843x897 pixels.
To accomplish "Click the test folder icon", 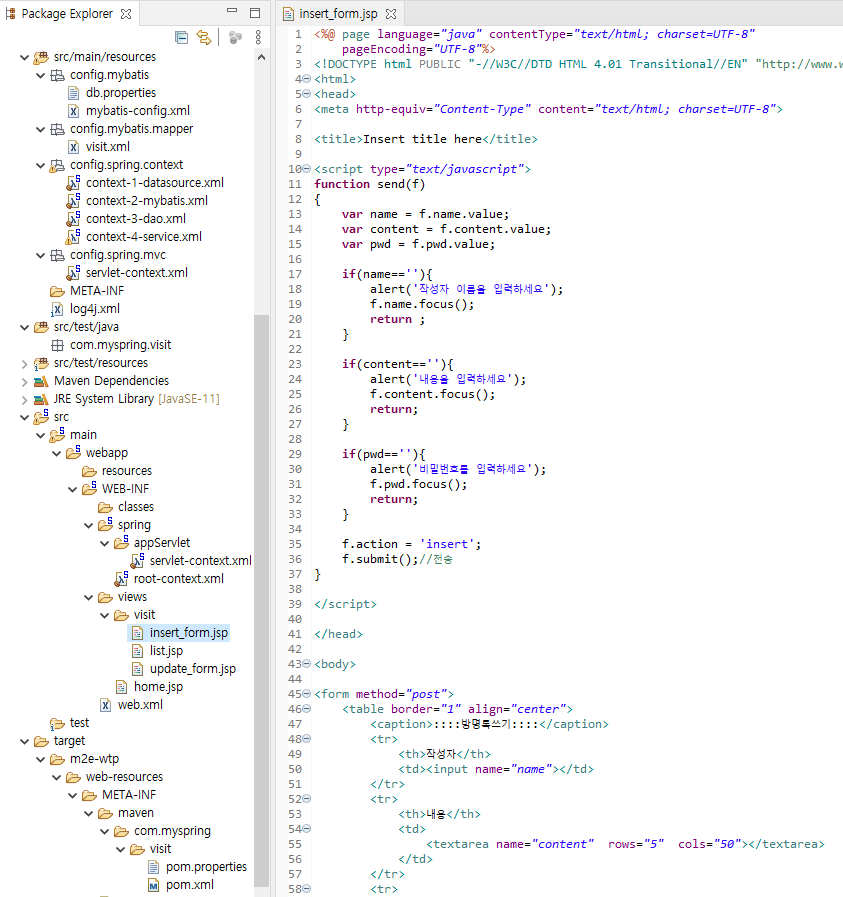I will point(57,724).
